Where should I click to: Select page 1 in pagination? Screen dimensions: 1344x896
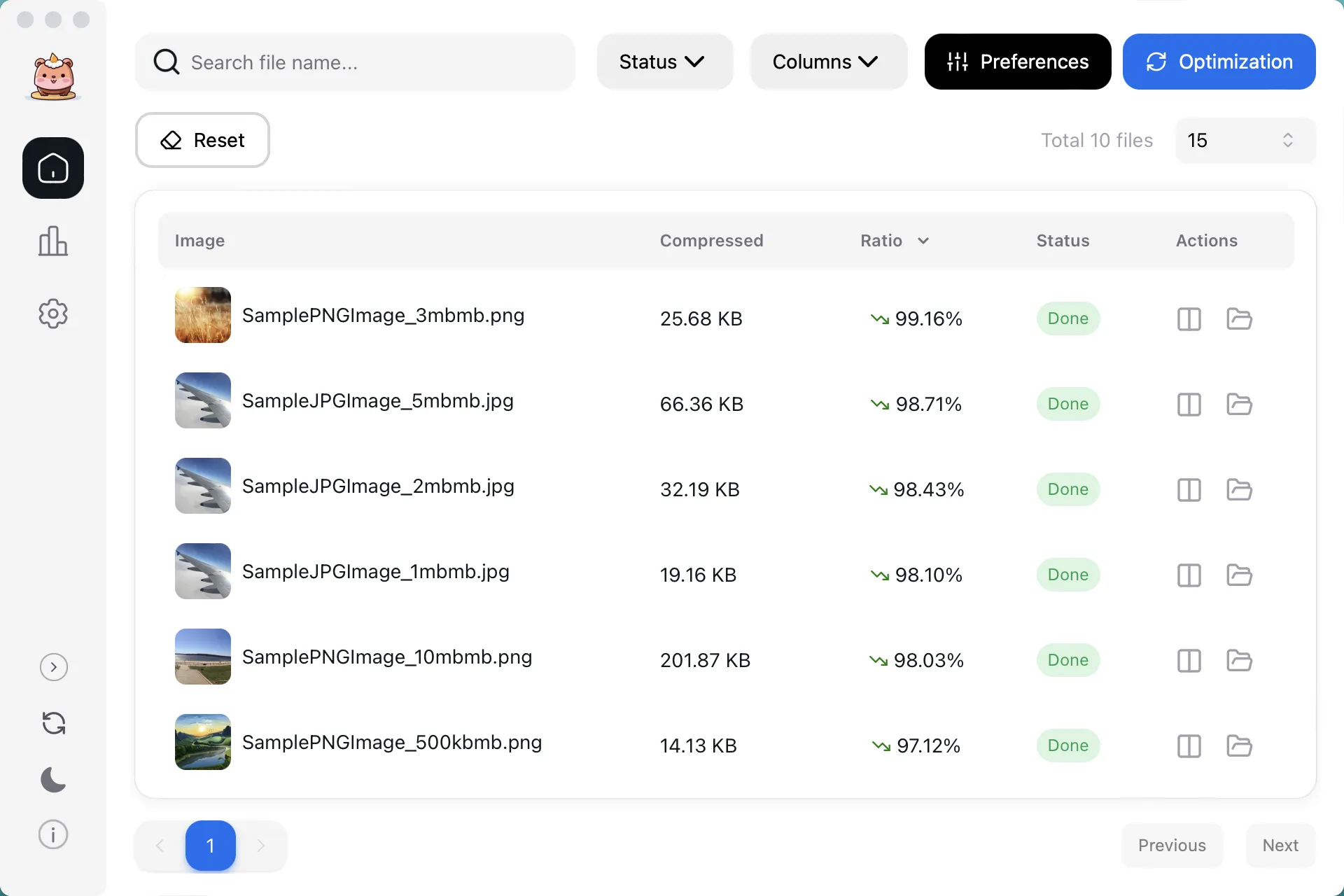pyautogui.click(x=210, y=846)
